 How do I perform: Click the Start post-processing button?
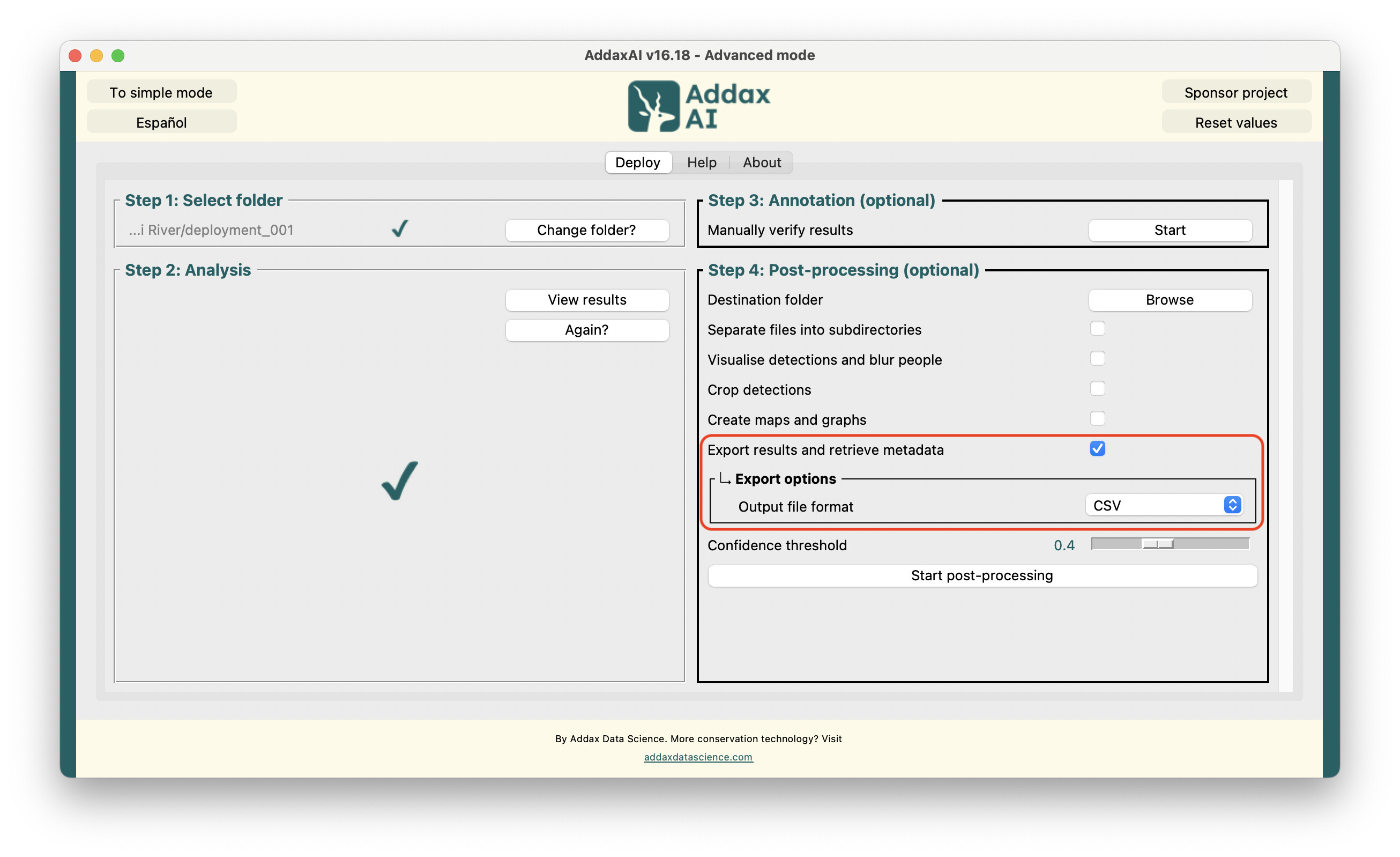[982, 575]
